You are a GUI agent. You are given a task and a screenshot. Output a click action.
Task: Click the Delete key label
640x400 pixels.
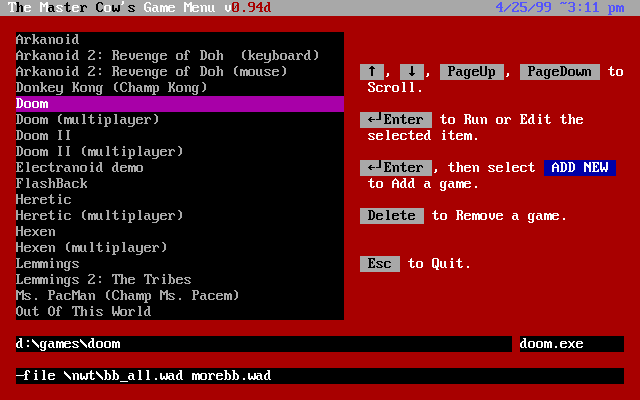[x=392, y=216]
